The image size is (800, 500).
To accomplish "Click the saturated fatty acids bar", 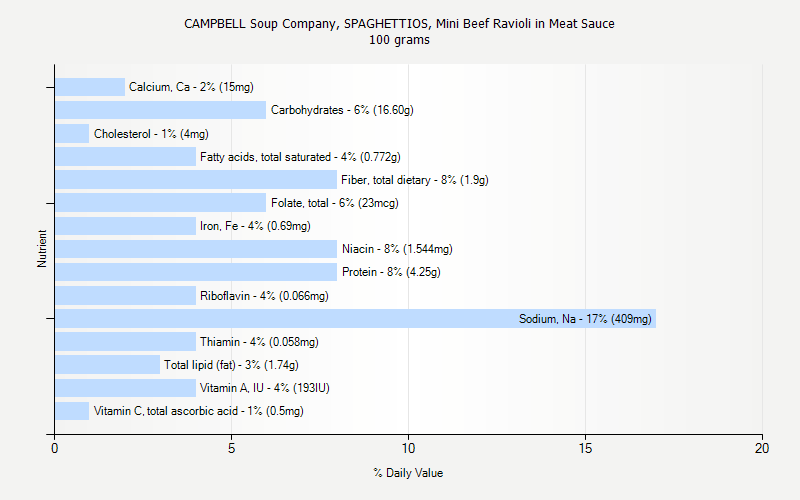I will [126, 157].
